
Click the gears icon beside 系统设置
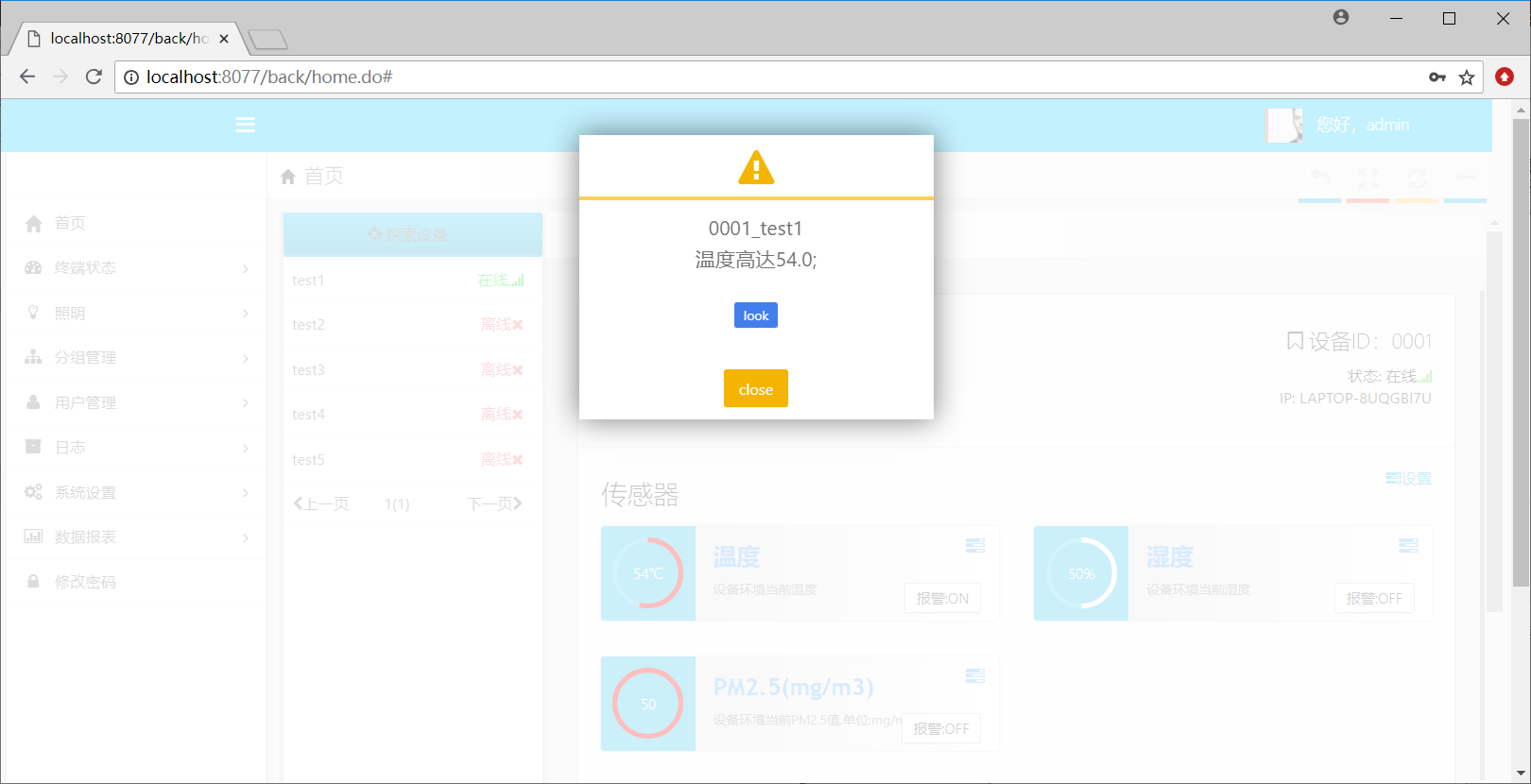coord(33,492)
